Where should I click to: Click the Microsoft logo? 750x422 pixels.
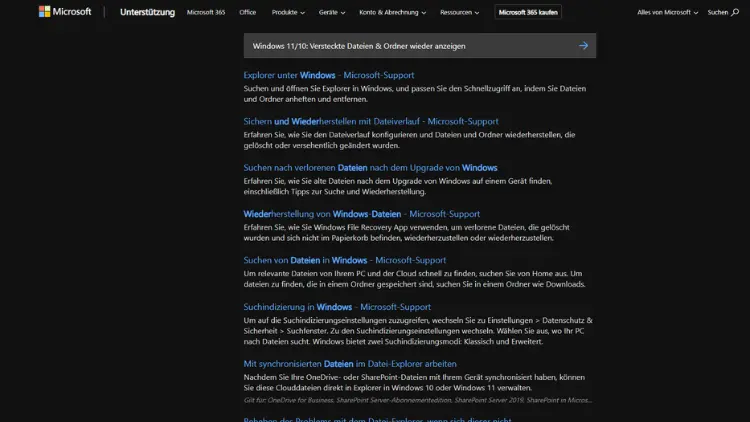[65, 11]
